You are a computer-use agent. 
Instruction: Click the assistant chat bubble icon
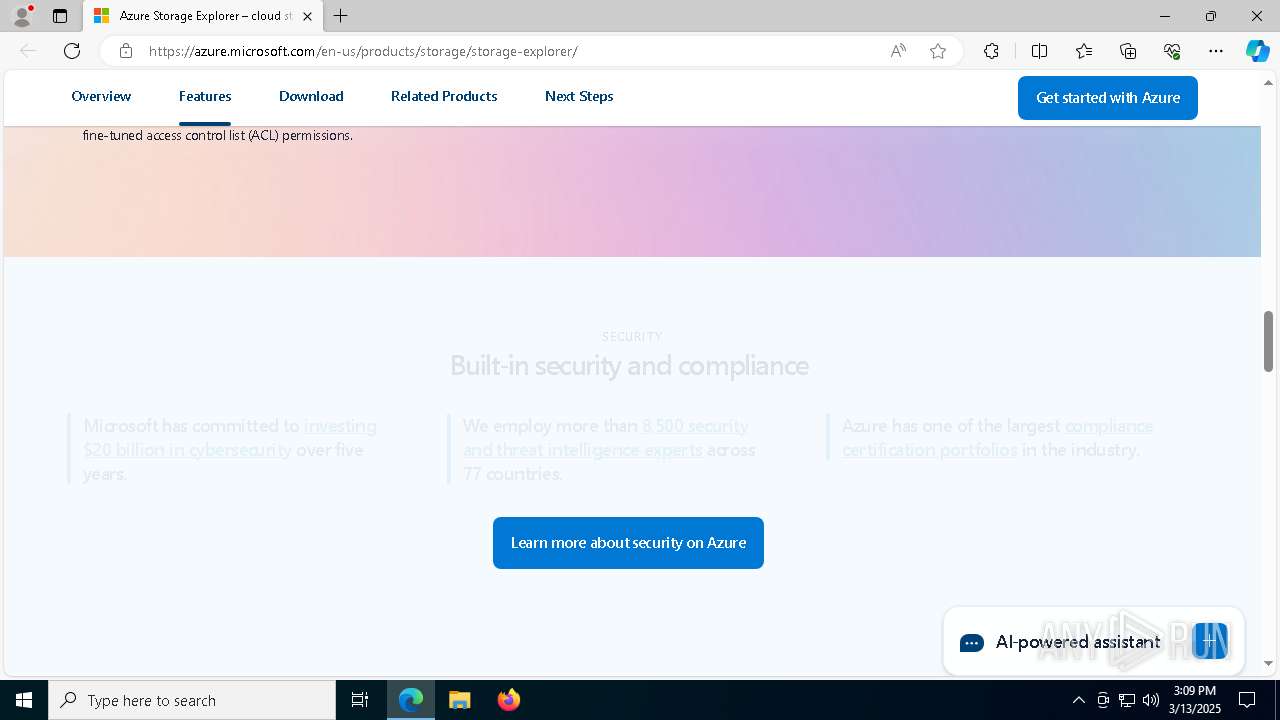pos(972,643)
